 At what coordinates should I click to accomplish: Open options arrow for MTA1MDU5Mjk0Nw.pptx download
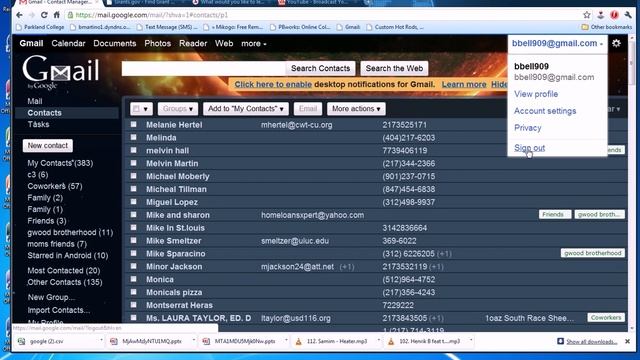(286, 340)
